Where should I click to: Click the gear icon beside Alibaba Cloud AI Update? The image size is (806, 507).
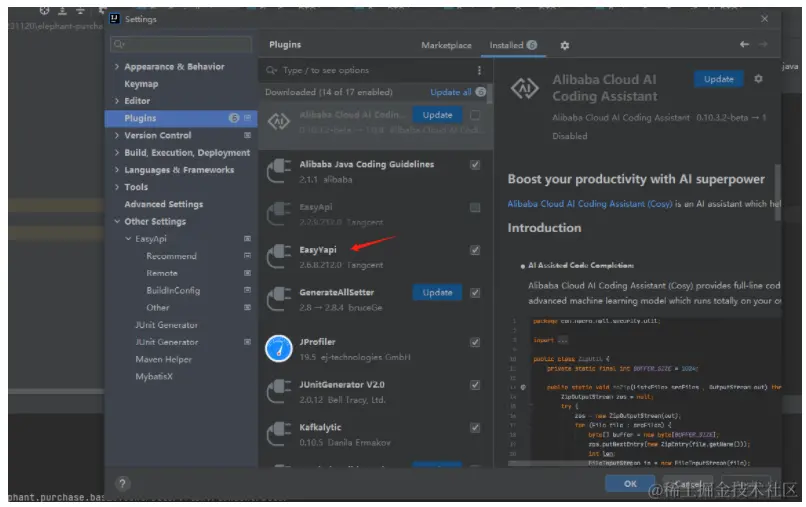coord(758,79)
